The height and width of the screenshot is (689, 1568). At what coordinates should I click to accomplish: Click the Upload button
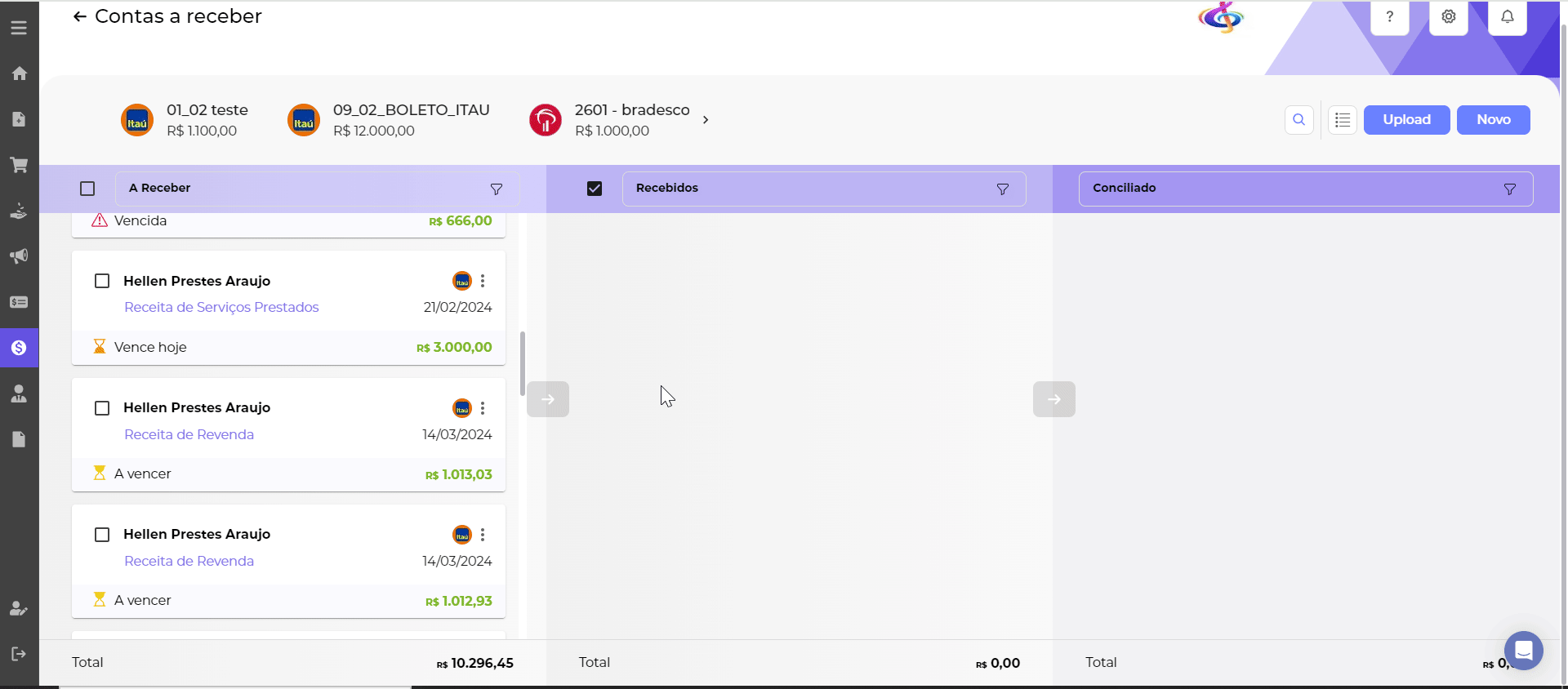[x=1406, y=120]
